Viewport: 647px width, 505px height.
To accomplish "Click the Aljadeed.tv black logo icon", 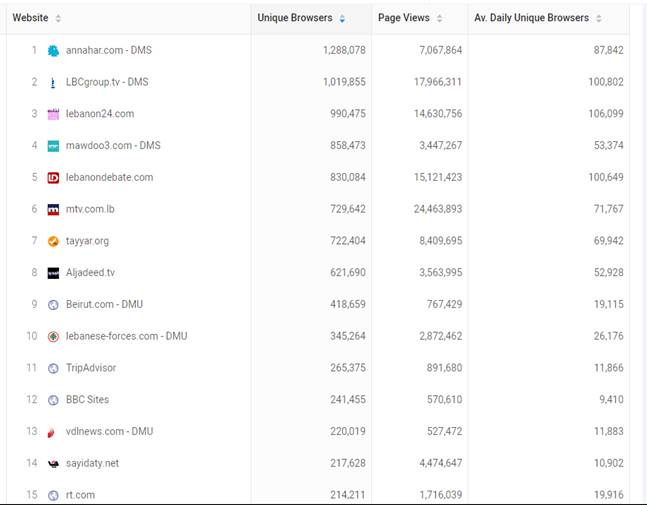I will [x=53, y=273].
